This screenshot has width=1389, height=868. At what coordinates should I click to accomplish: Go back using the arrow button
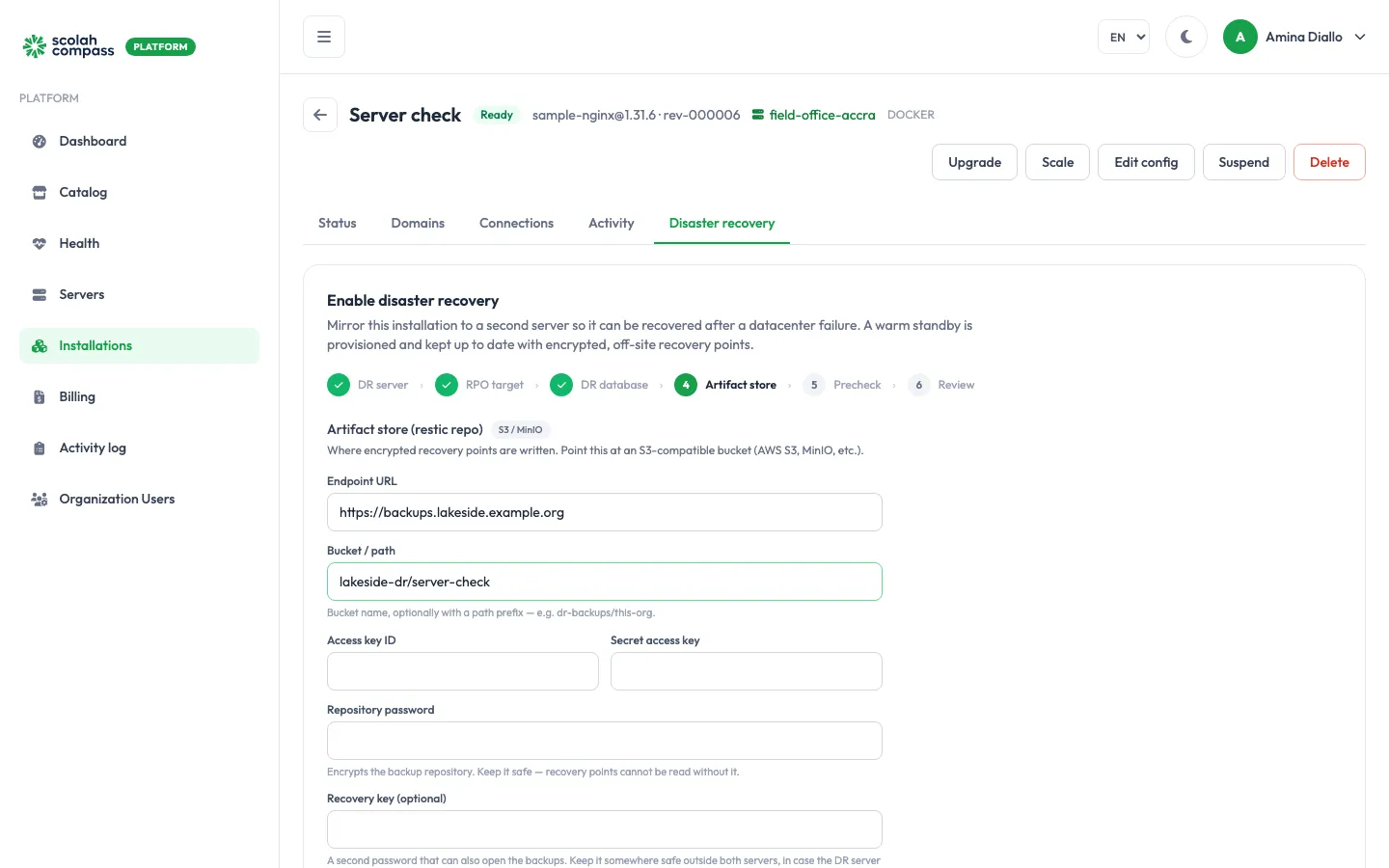click(320, 115)
